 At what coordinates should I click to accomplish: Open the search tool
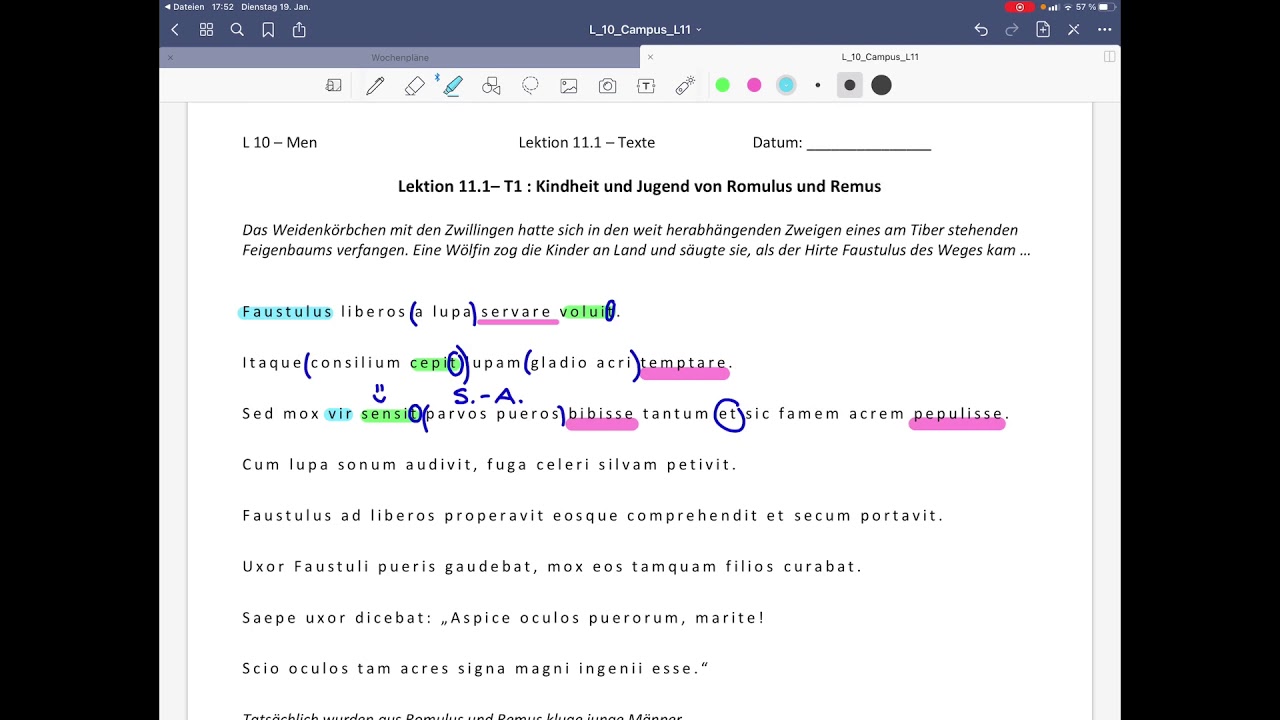[x=237, y=30]
